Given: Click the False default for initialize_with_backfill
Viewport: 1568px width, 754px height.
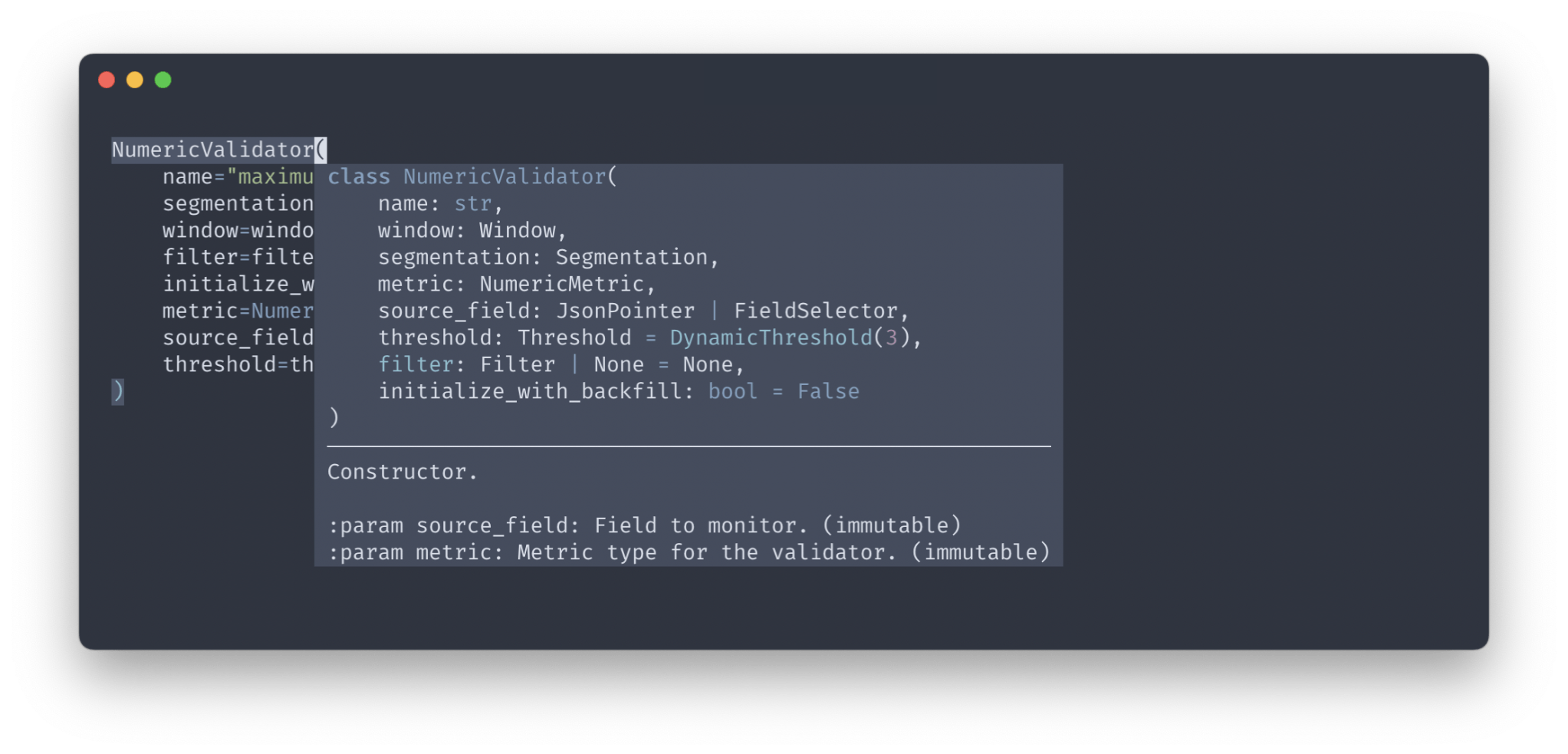Looking at the screenshot, I should point(828,392).
